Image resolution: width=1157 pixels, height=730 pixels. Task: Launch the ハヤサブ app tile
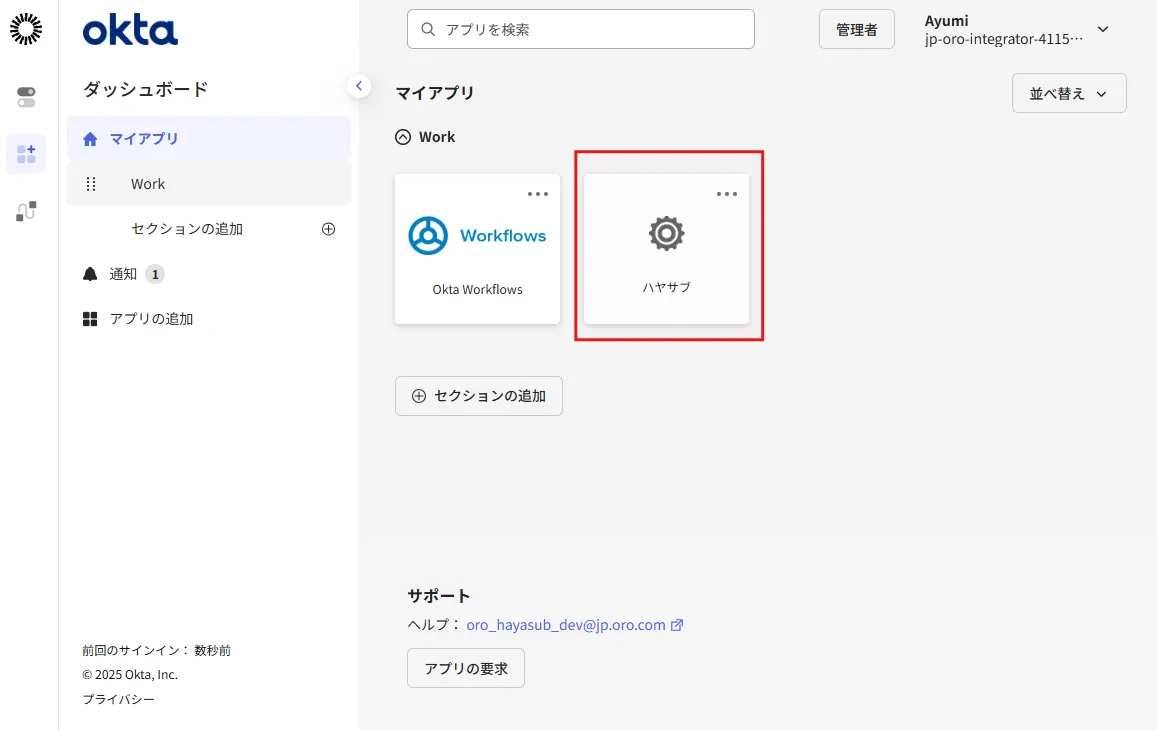[x=666, y=249]
